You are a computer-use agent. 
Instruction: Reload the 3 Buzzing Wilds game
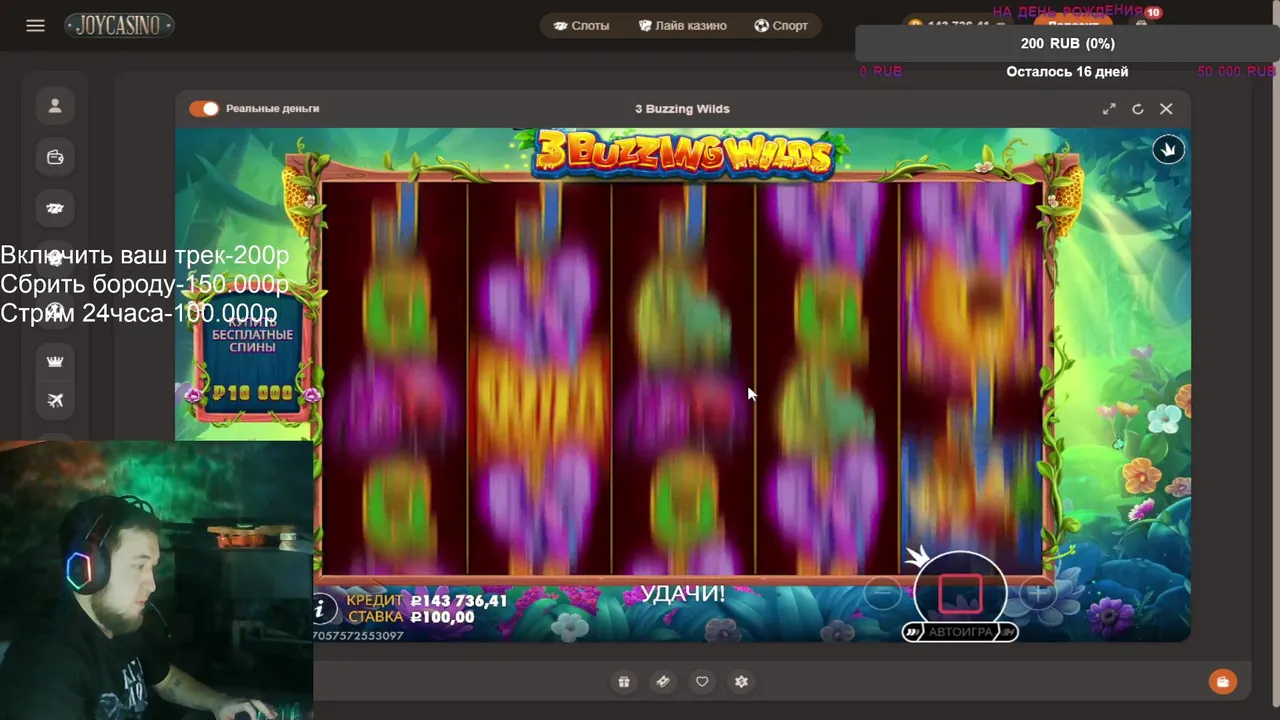pos(1137,109)
